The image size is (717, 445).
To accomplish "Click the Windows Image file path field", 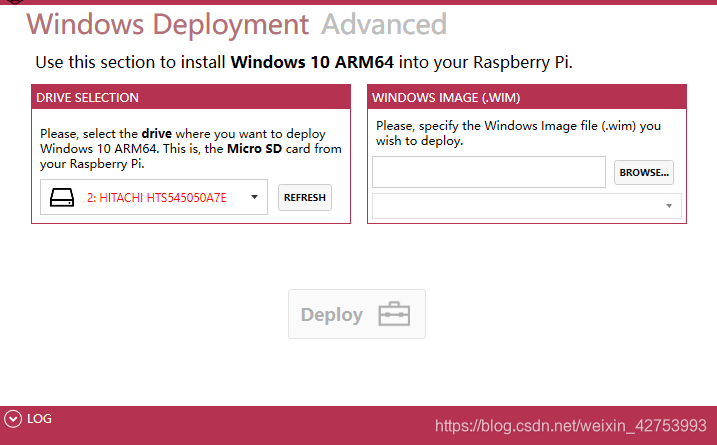I will (x=489, y=172).
